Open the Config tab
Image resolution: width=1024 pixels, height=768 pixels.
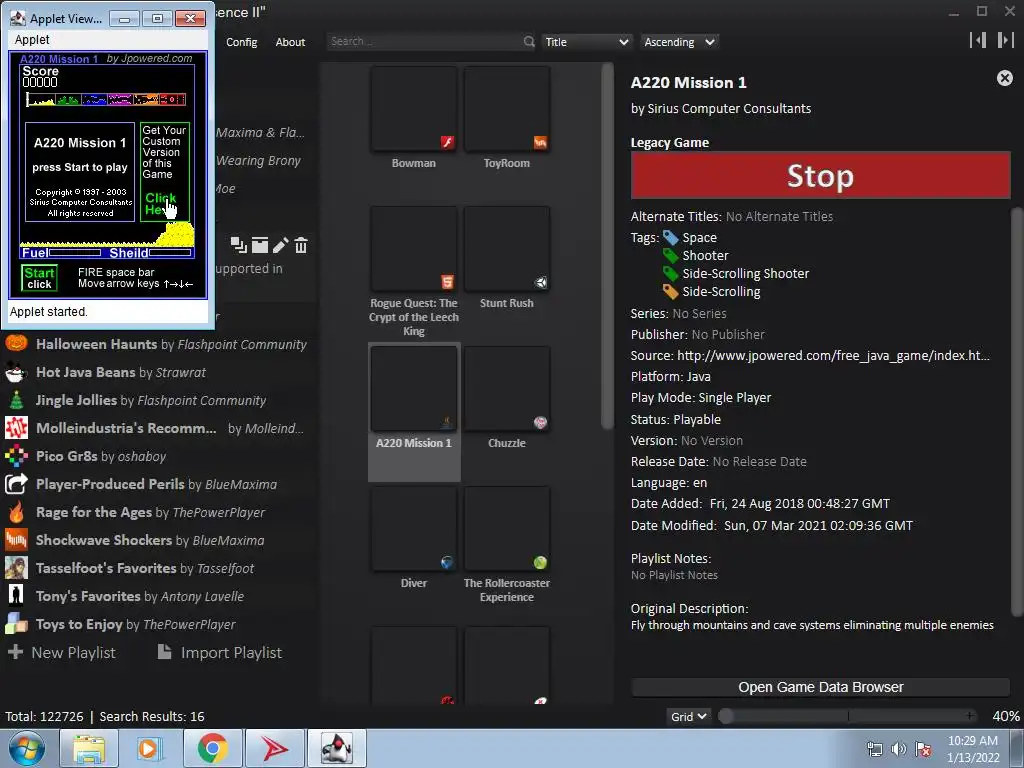[242, 42]
